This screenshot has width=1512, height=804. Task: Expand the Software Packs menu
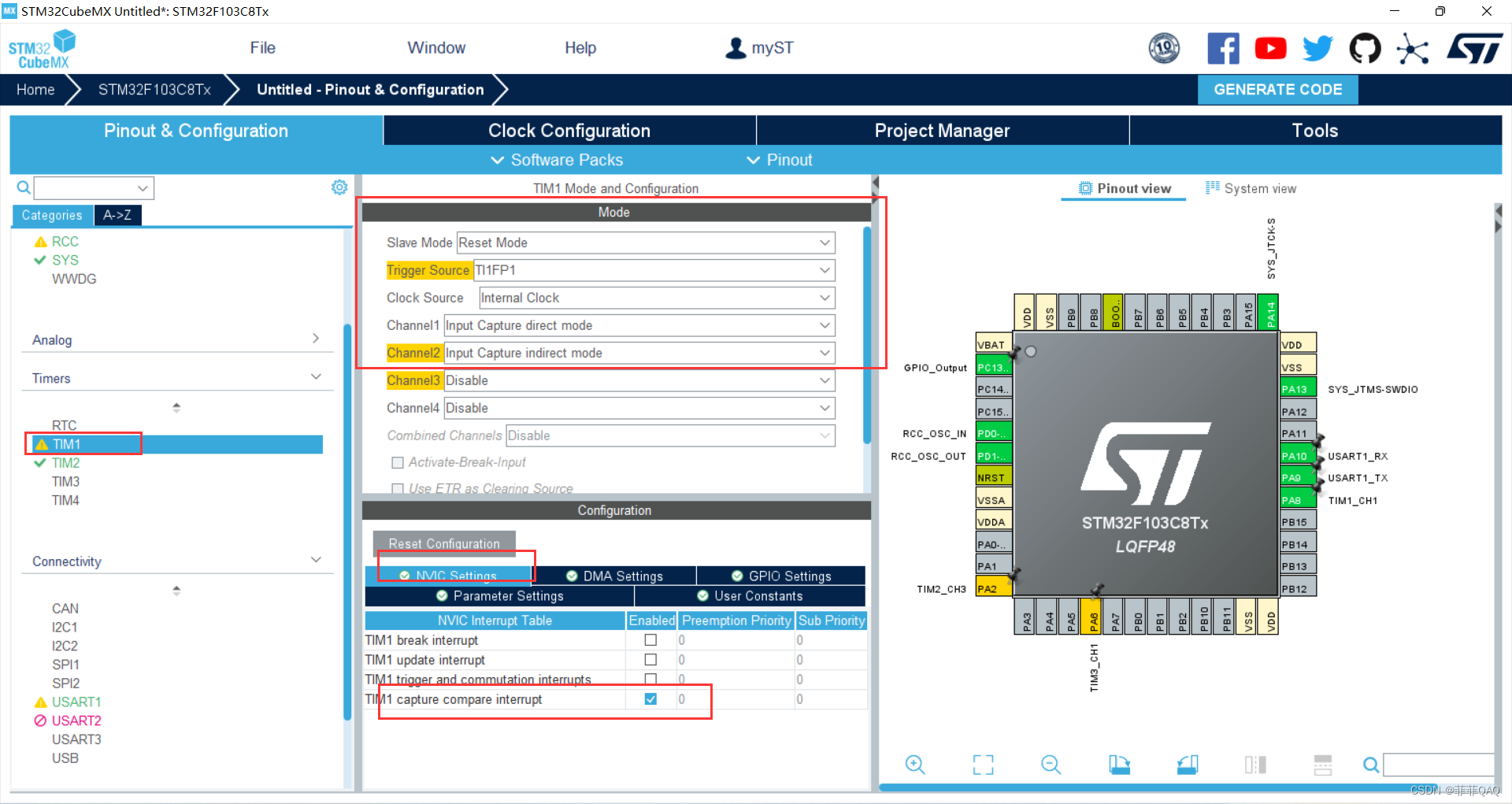point(557,160)
